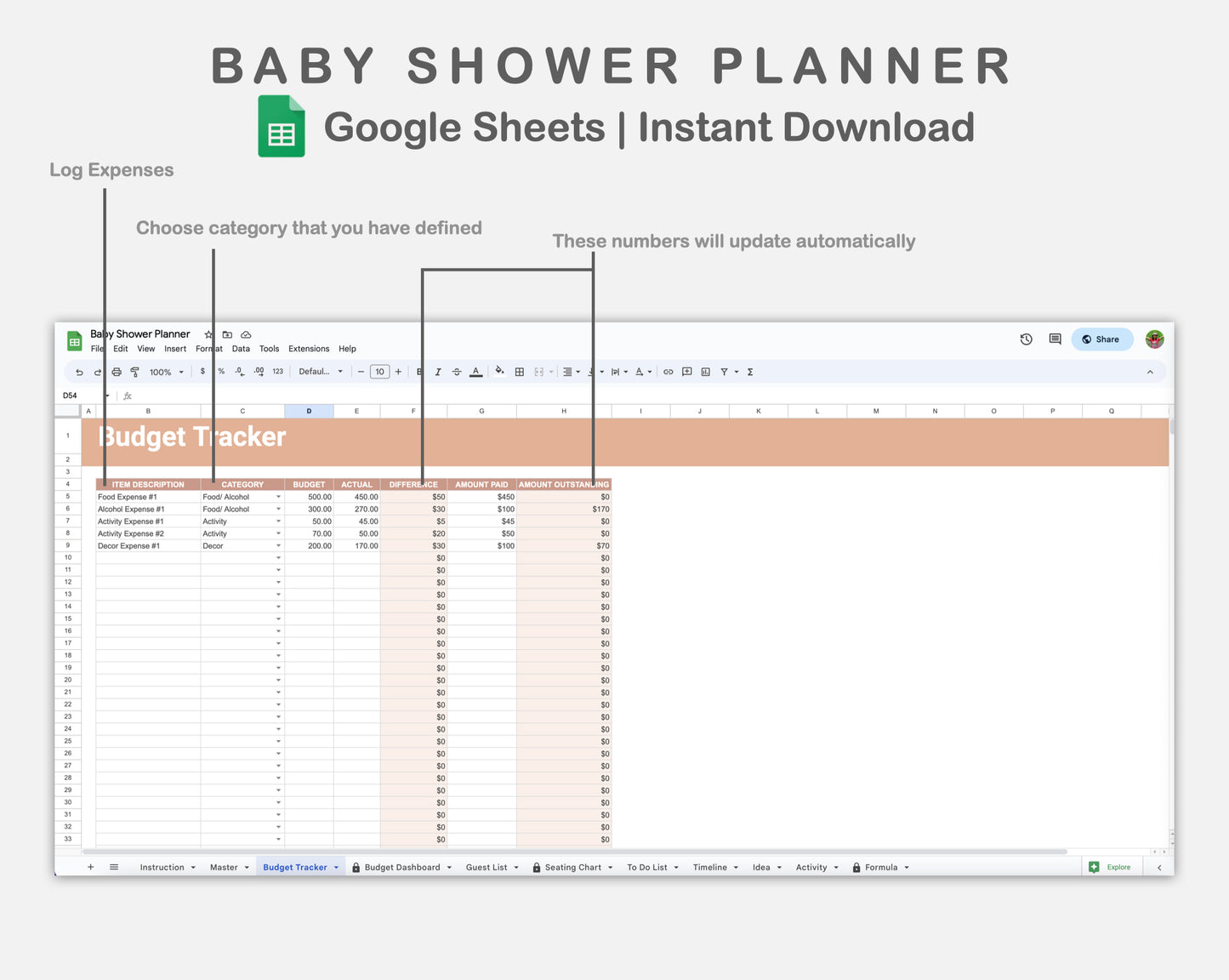
Task: Click the Explore button
Action: [x=1111, y=868]
